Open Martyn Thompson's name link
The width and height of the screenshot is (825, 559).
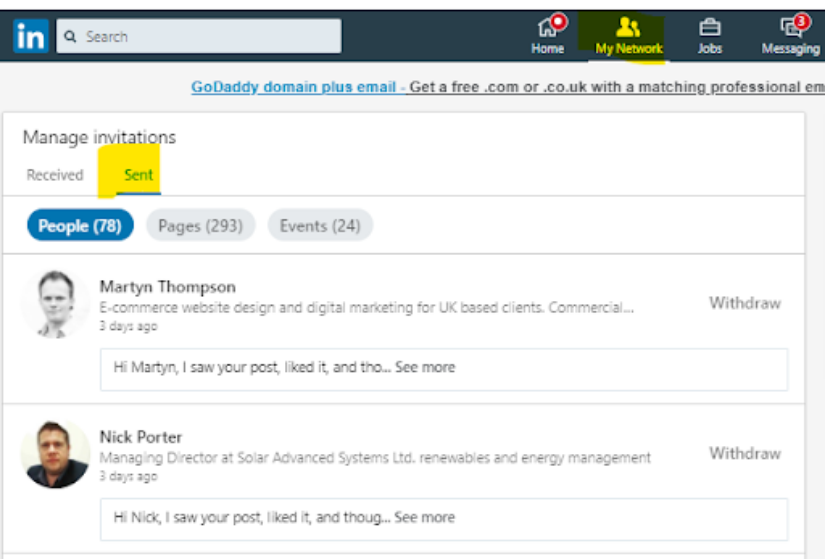[168, 287]
